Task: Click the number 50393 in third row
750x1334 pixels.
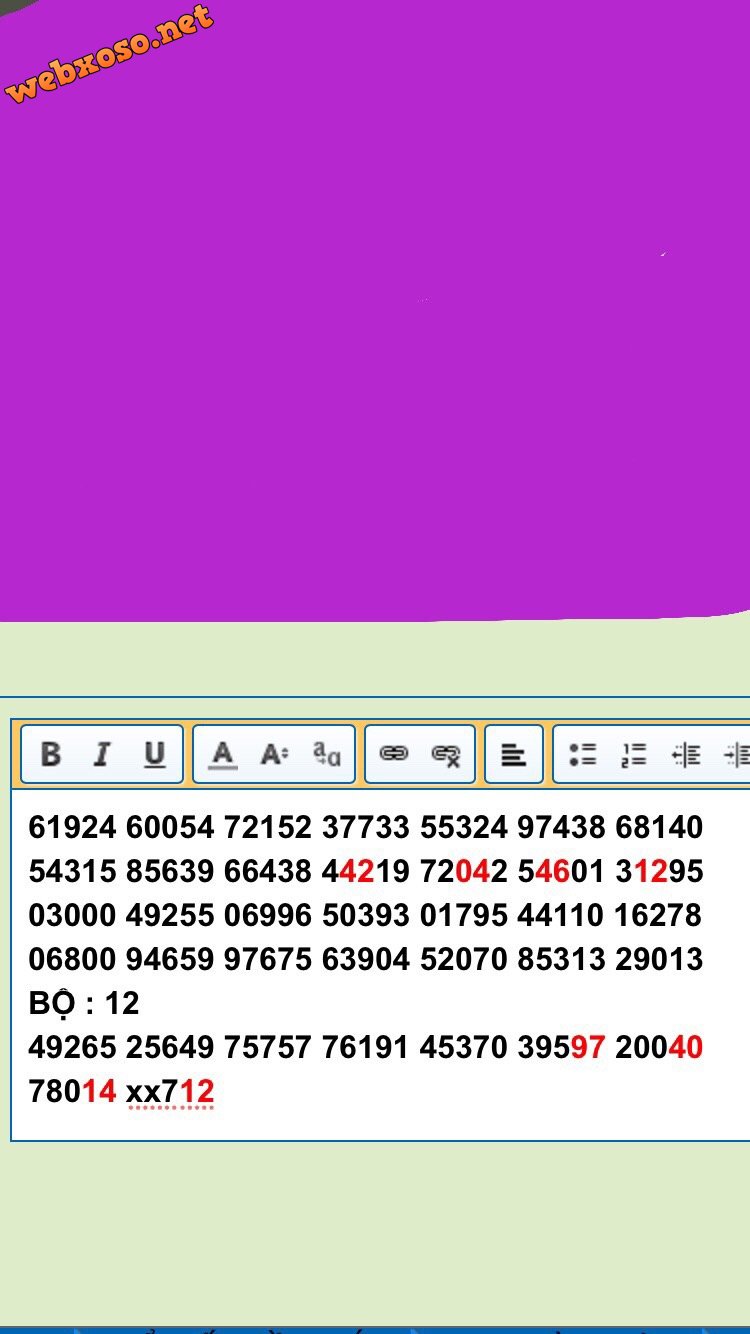Action: [366, 915]
